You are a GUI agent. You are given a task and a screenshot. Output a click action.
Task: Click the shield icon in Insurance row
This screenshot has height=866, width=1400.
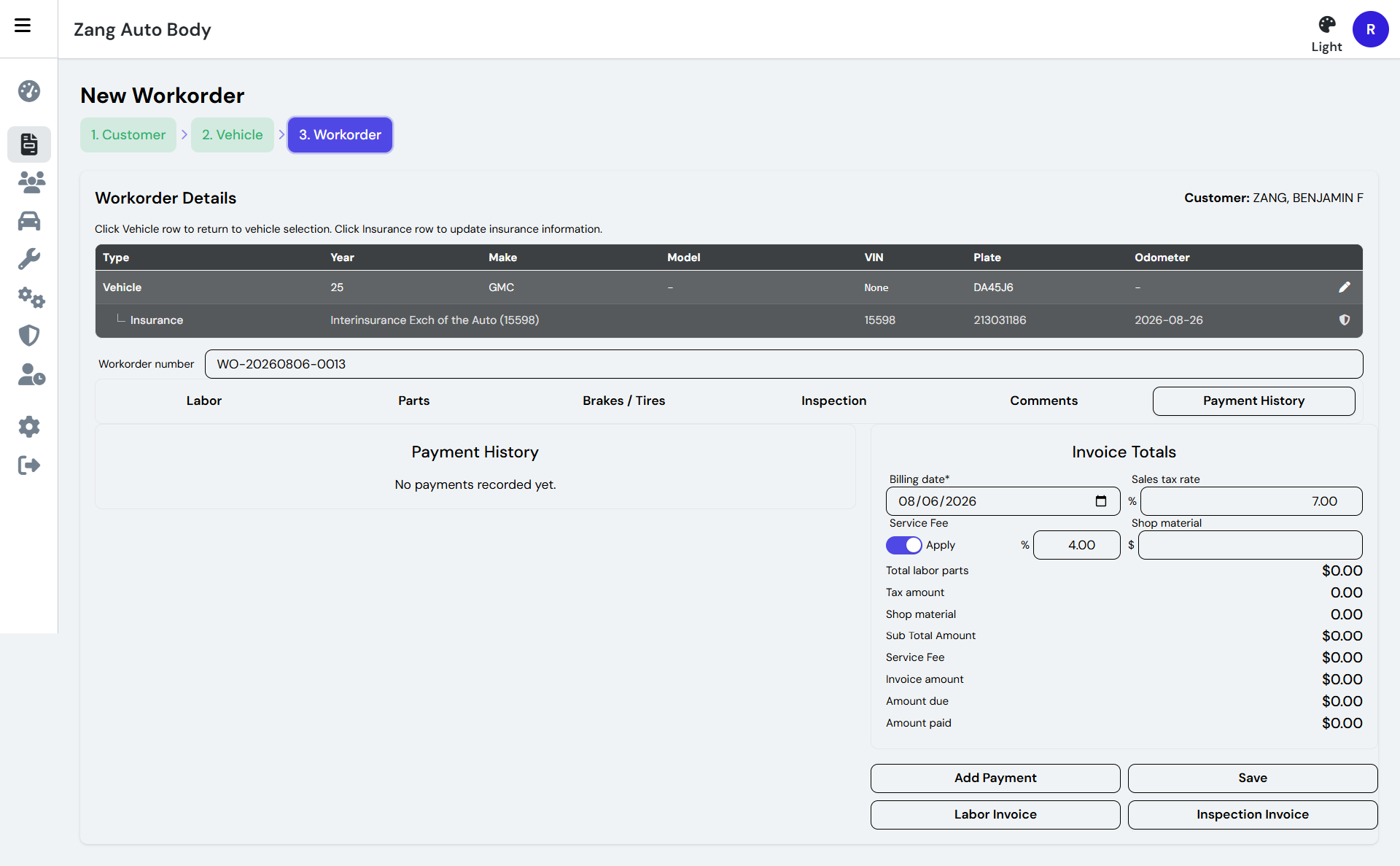[1345, 320]
